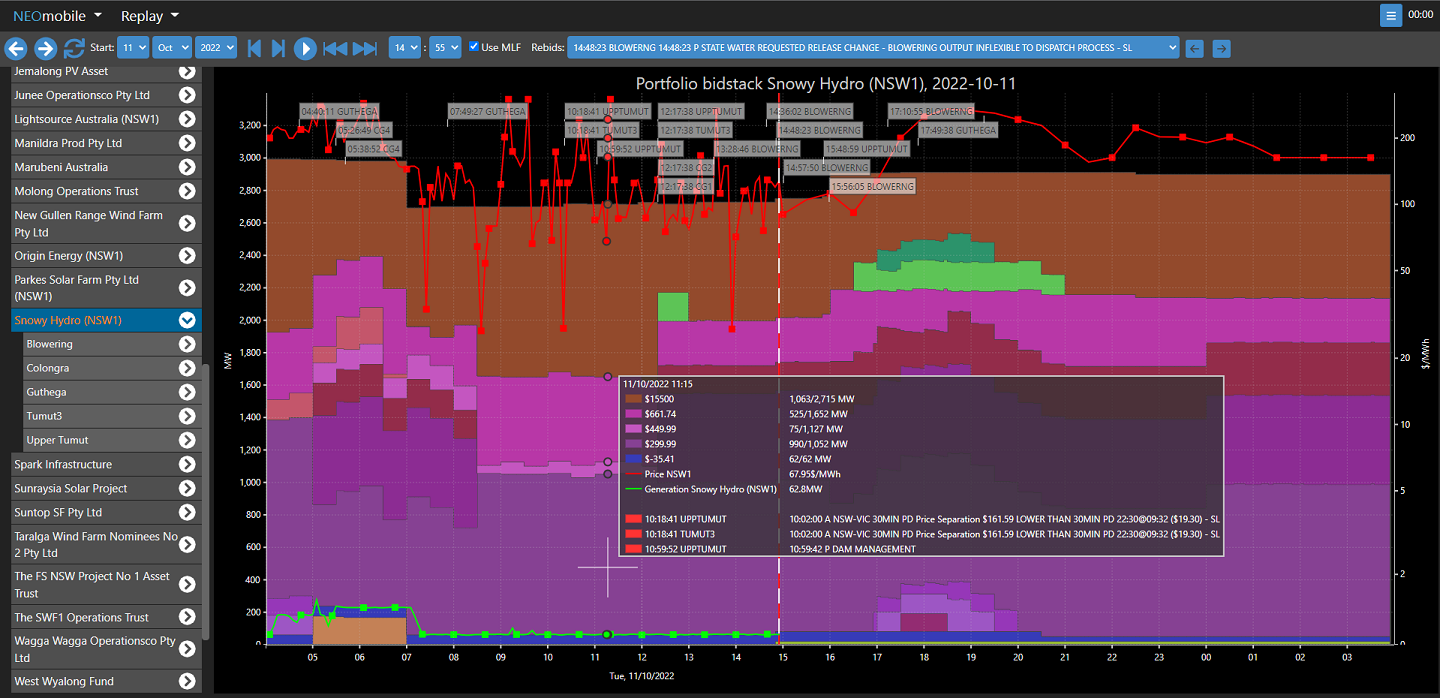The image size is (1440, 698).
Task: Select Blowering station in sidebar
Action: [x=112, y=344]
